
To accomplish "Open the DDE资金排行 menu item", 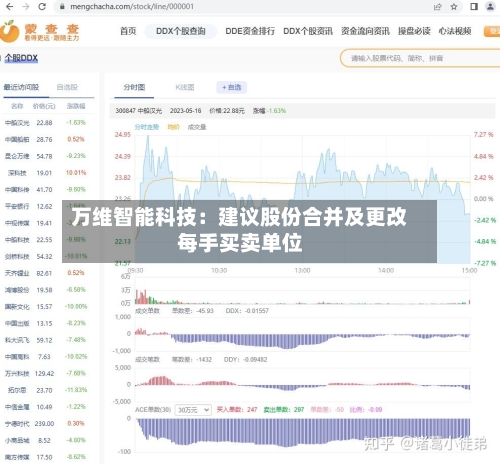I will pyautogui.click(x=250, y=31).
